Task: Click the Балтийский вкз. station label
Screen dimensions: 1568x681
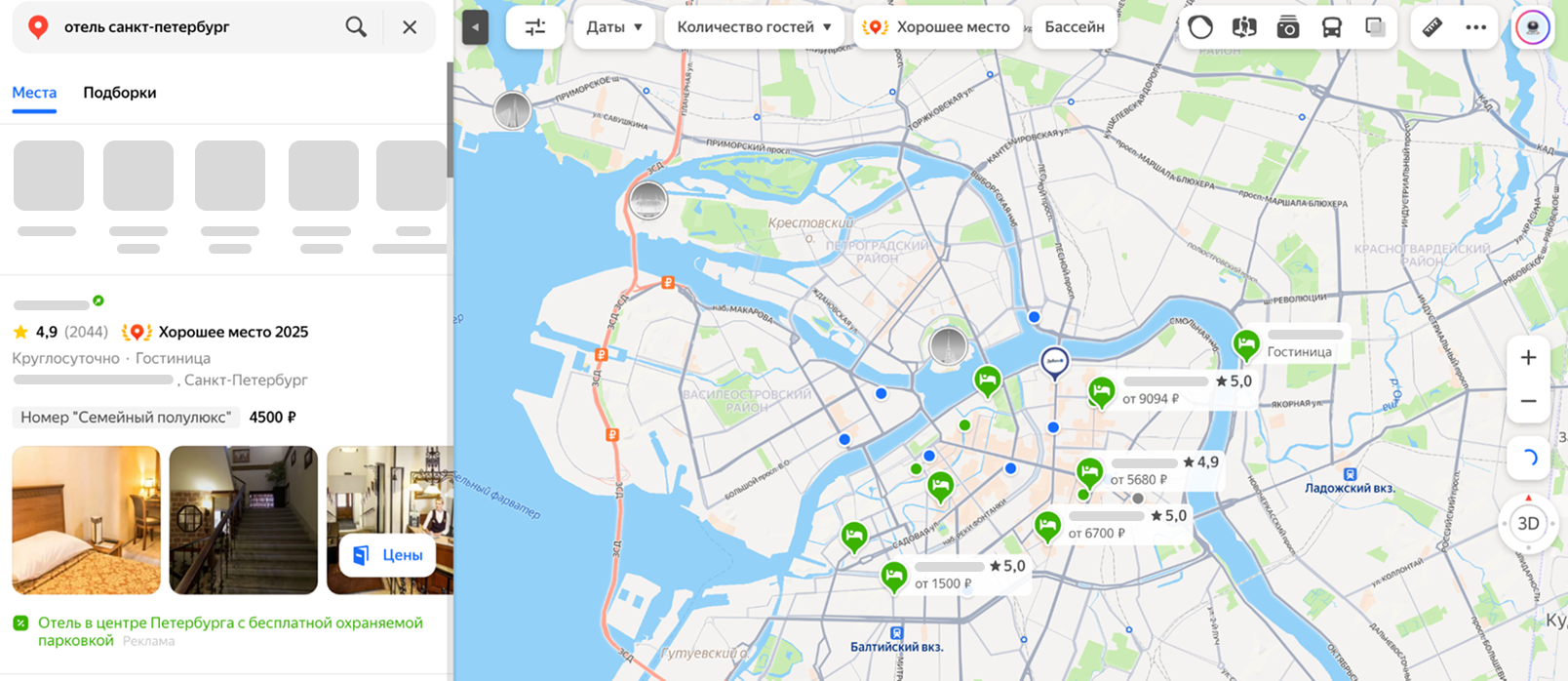Action: click(x=896, y=646)
